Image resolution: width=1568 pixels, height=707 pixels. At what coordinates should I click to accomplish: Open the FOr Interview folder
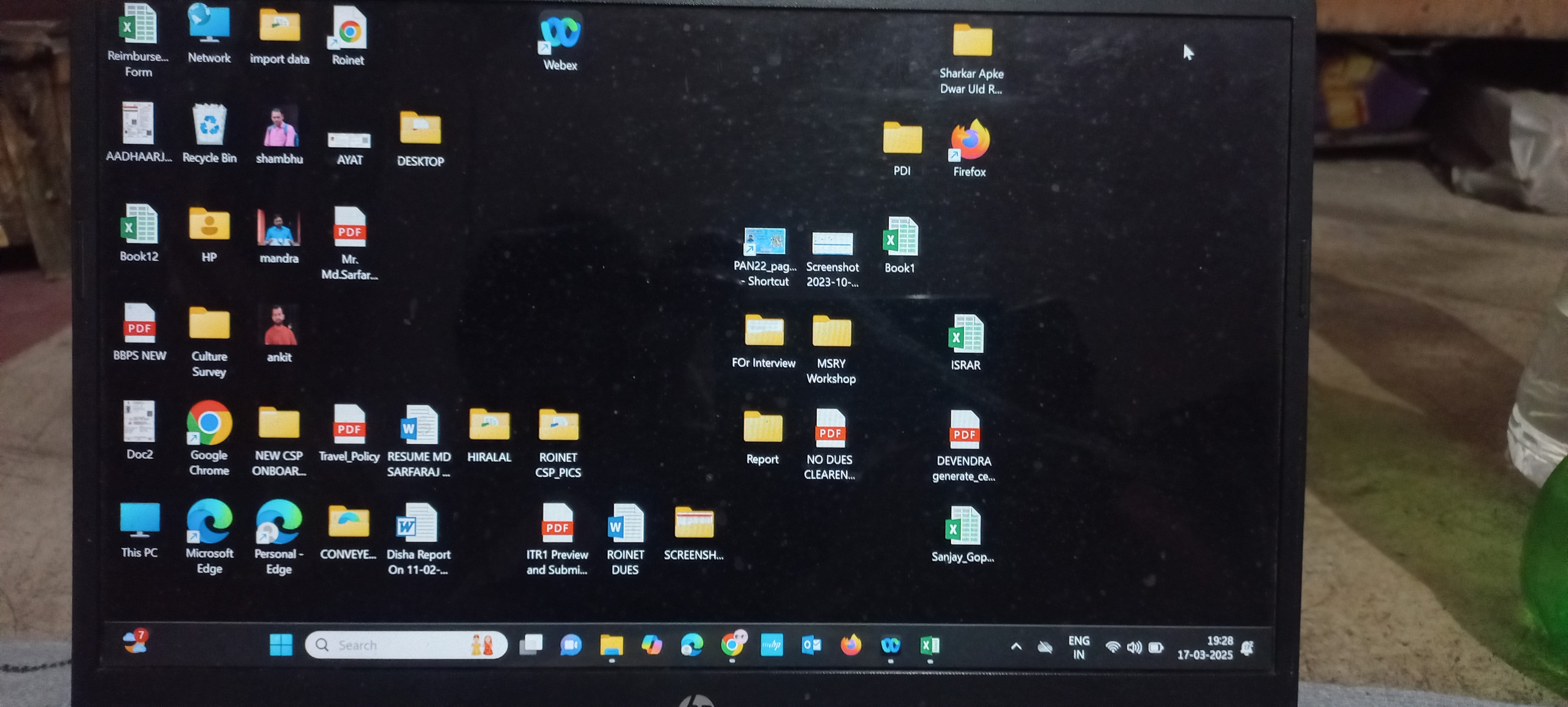pos(764,341)
